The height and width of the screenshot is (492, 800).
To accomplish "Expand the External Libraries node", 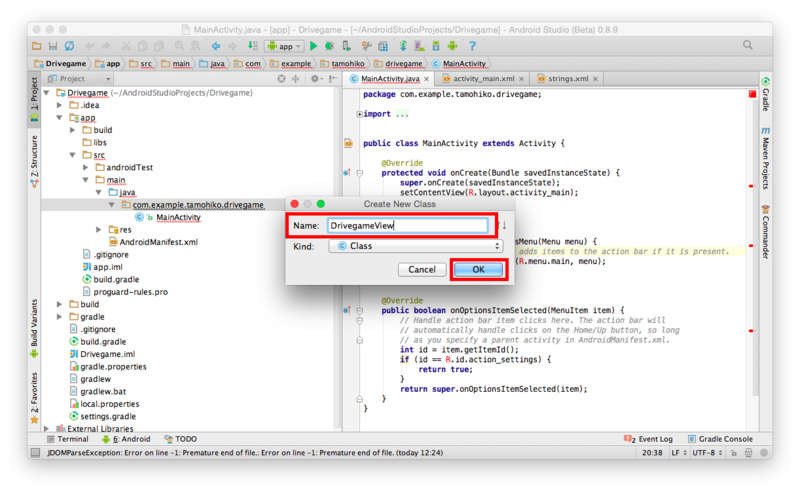I will point(47,429).
